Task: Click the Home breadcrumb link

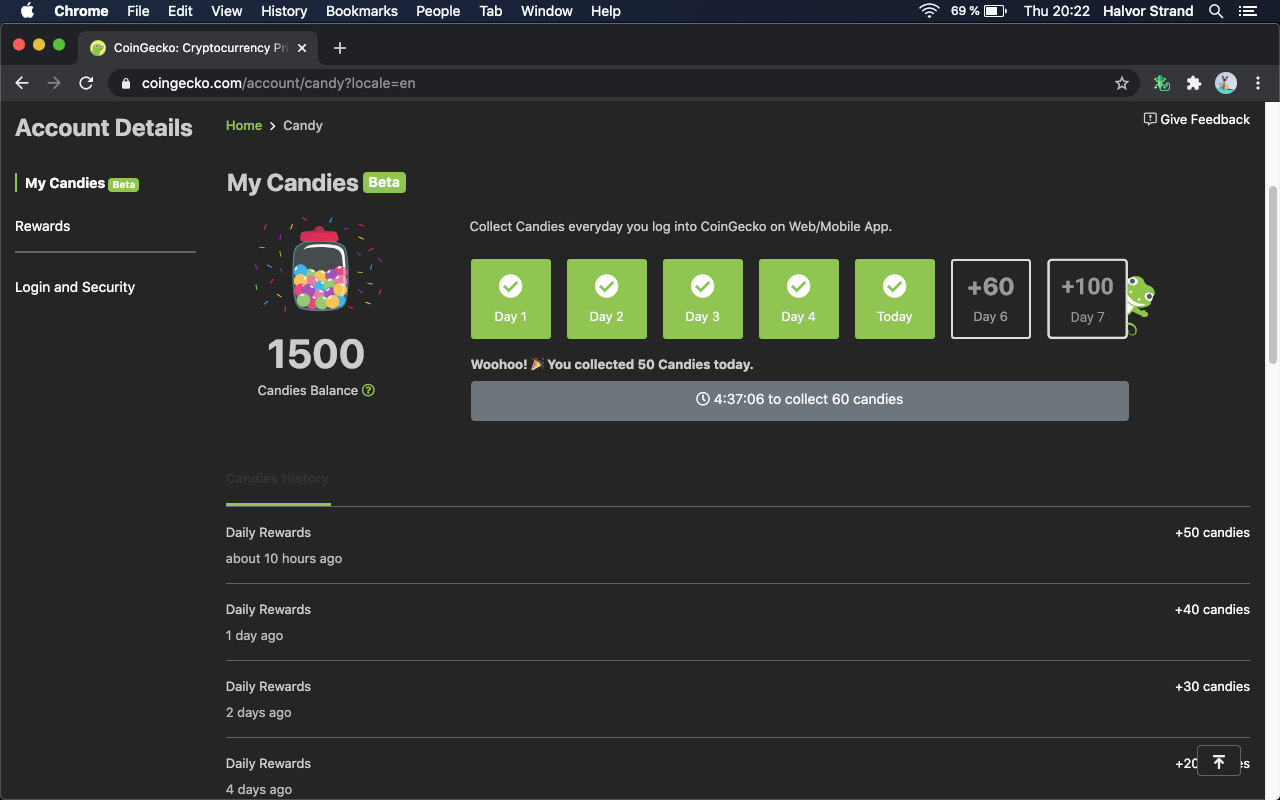Action: click(x=244, y=125)
